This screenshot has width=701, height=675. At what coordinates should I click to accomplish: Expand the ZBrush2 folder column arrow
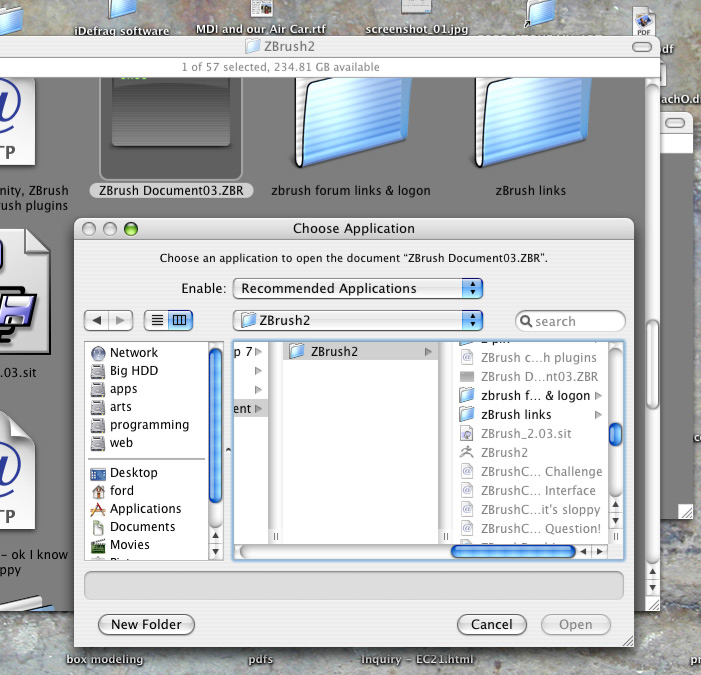[428, 352]
